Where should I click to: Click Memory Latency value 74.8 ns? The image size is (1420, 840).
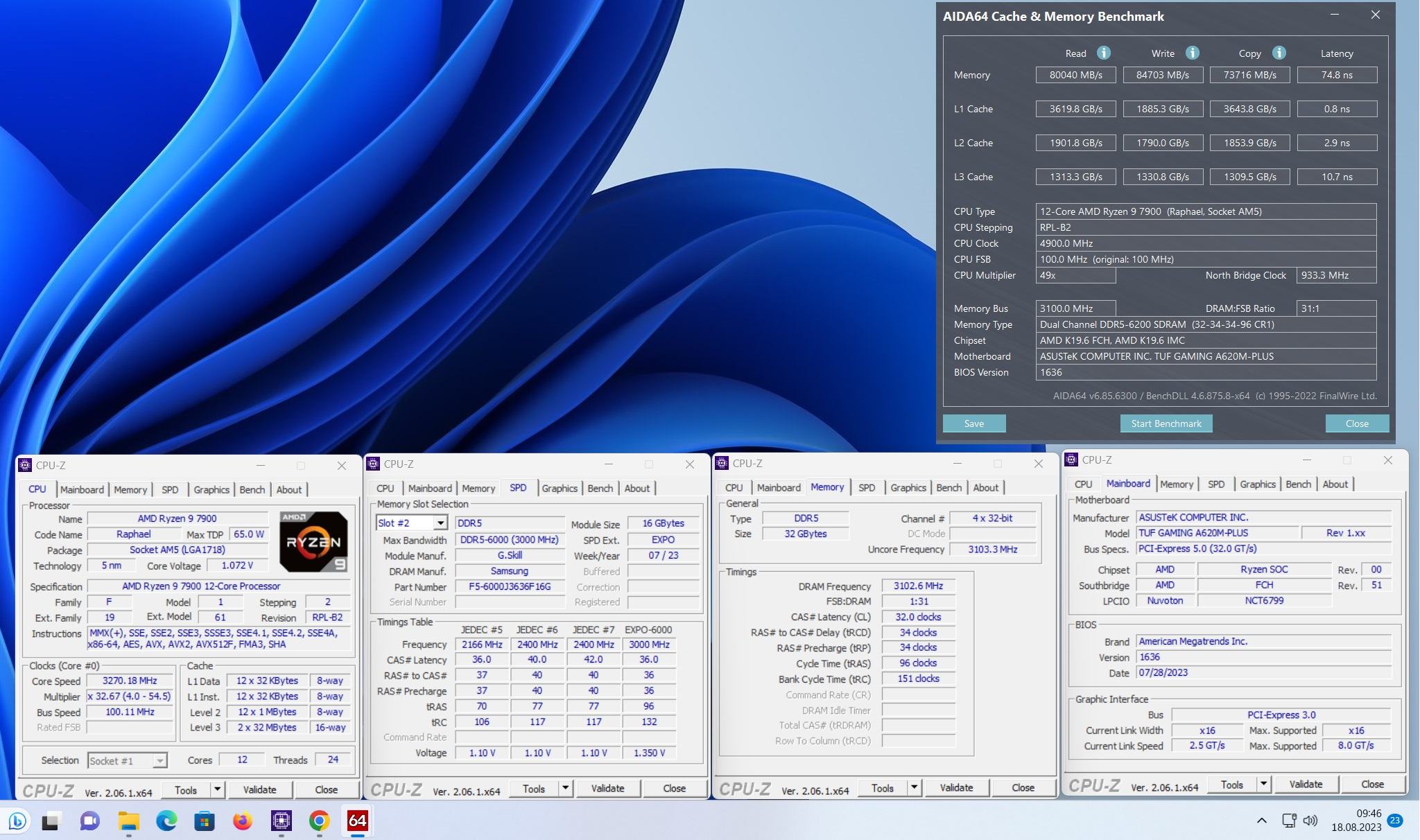[x=1337, y=75]
